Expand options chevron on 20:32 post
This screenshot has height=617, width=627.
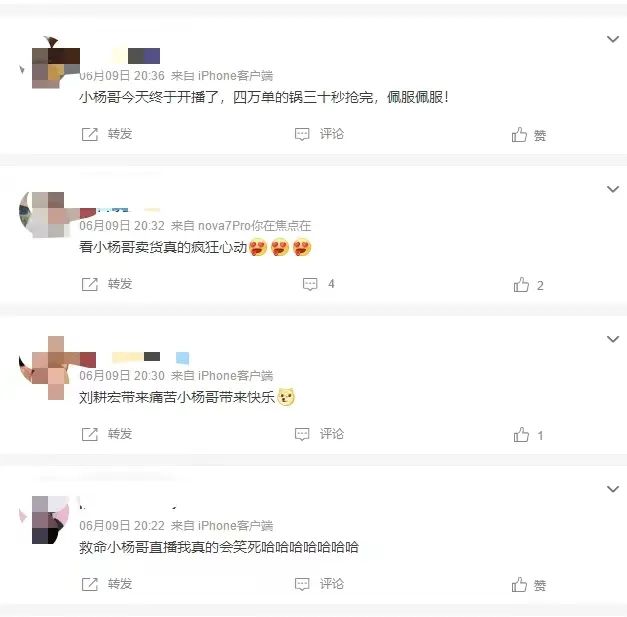click(613, 189)
